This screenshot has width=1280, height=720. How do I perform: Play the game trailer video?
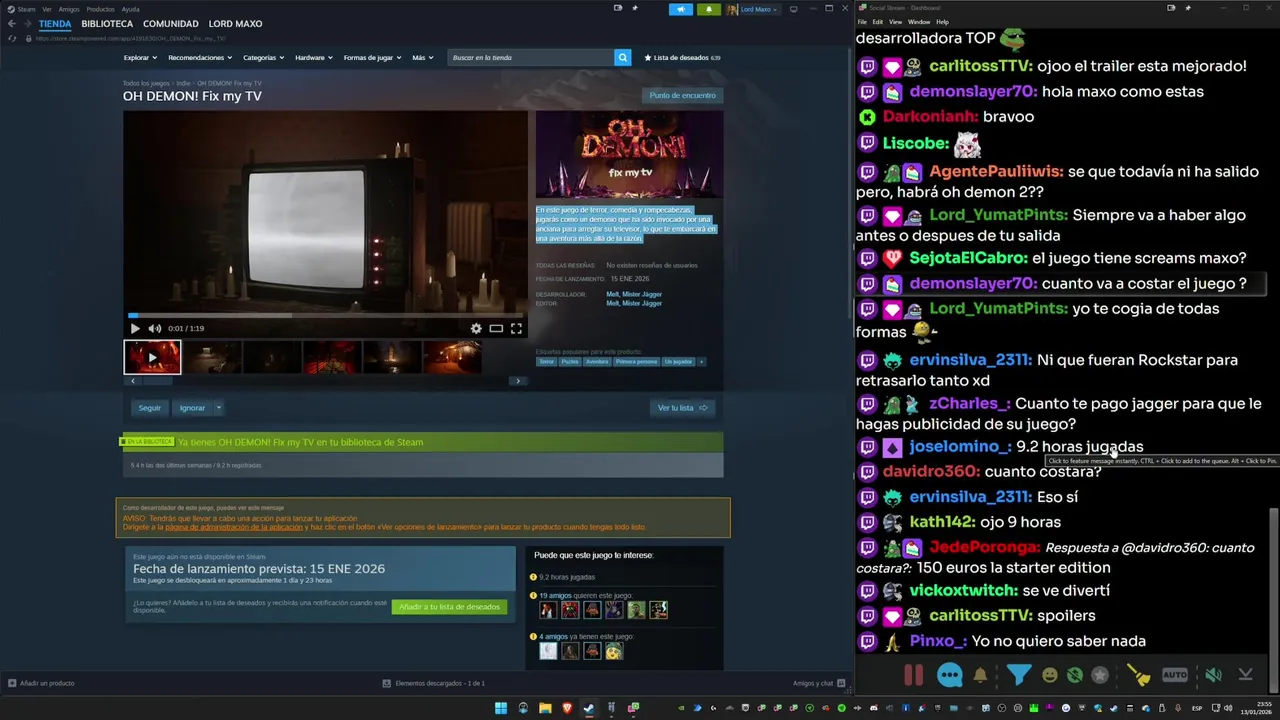point(135,328)
